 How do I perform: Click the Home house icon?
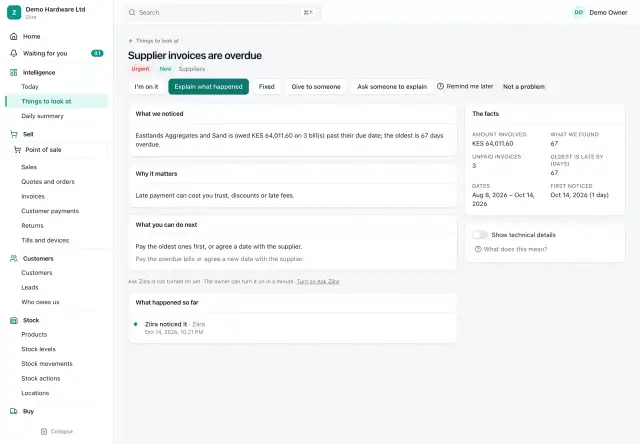(13, 36)
